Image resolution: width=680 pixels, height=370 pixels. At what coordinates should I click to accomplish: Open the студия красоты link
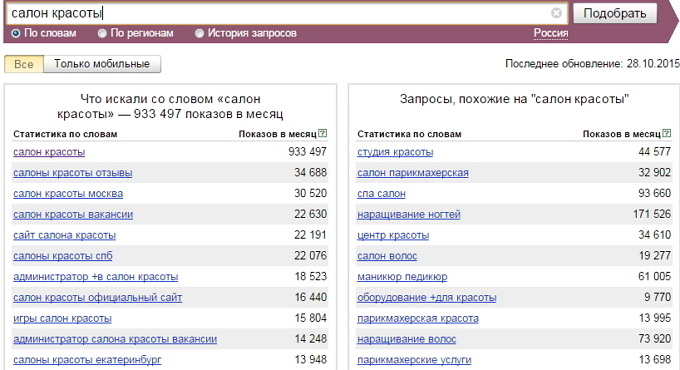tap(395, 152)
